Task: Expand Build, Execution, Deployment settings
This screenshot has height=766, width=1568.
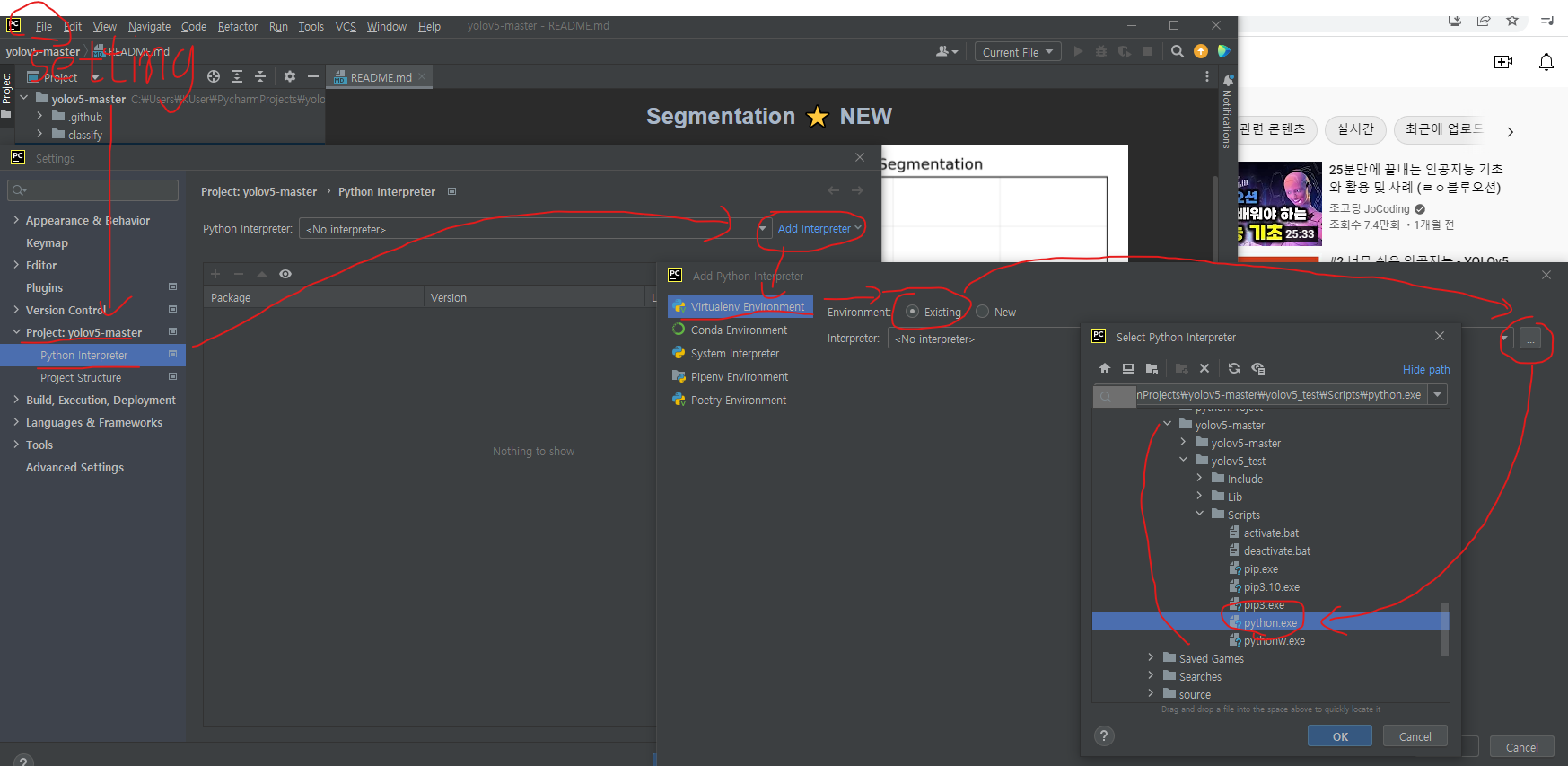Action: (16, 400)
